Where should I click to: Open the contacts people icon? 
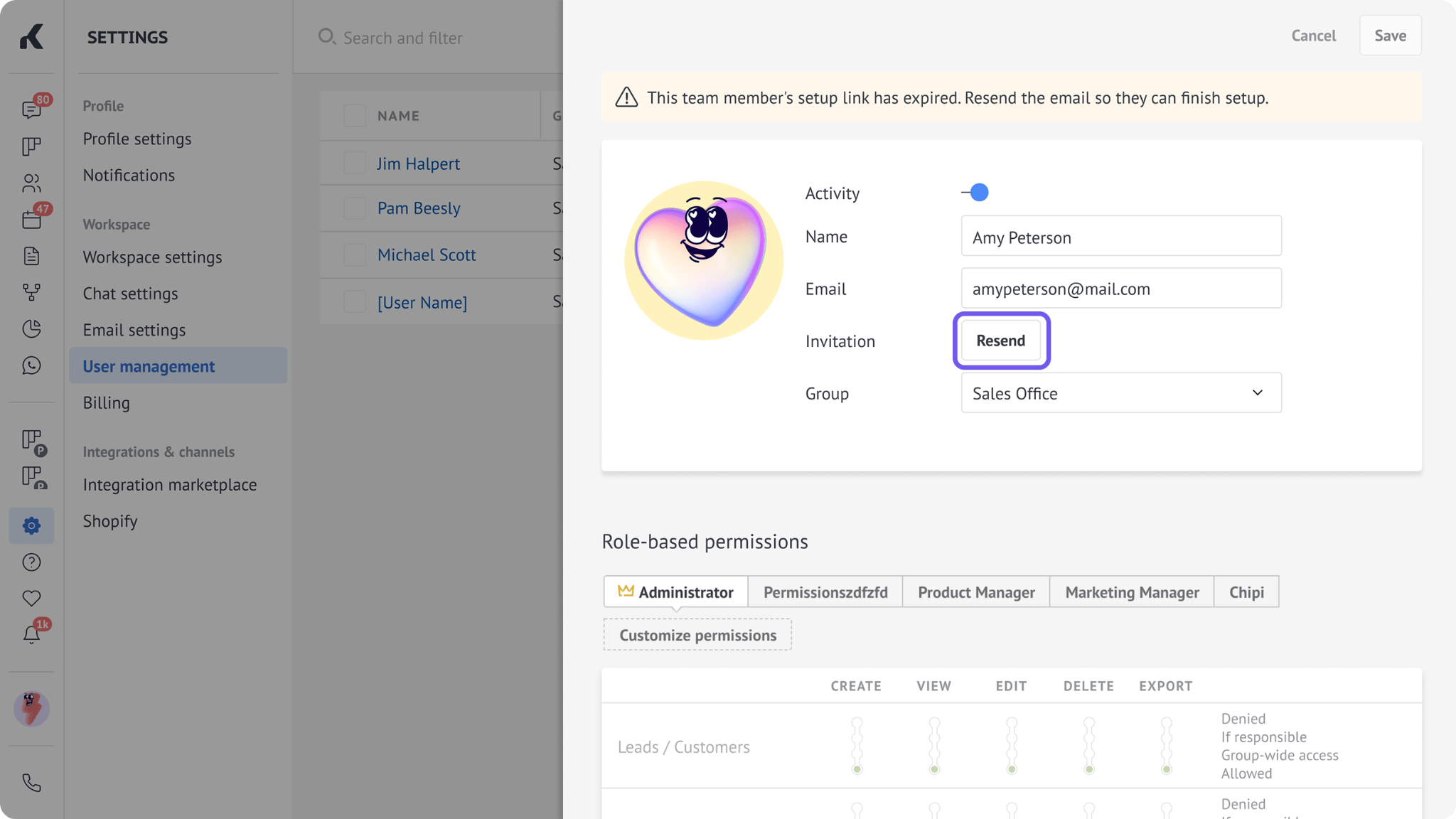click(31, 183)
